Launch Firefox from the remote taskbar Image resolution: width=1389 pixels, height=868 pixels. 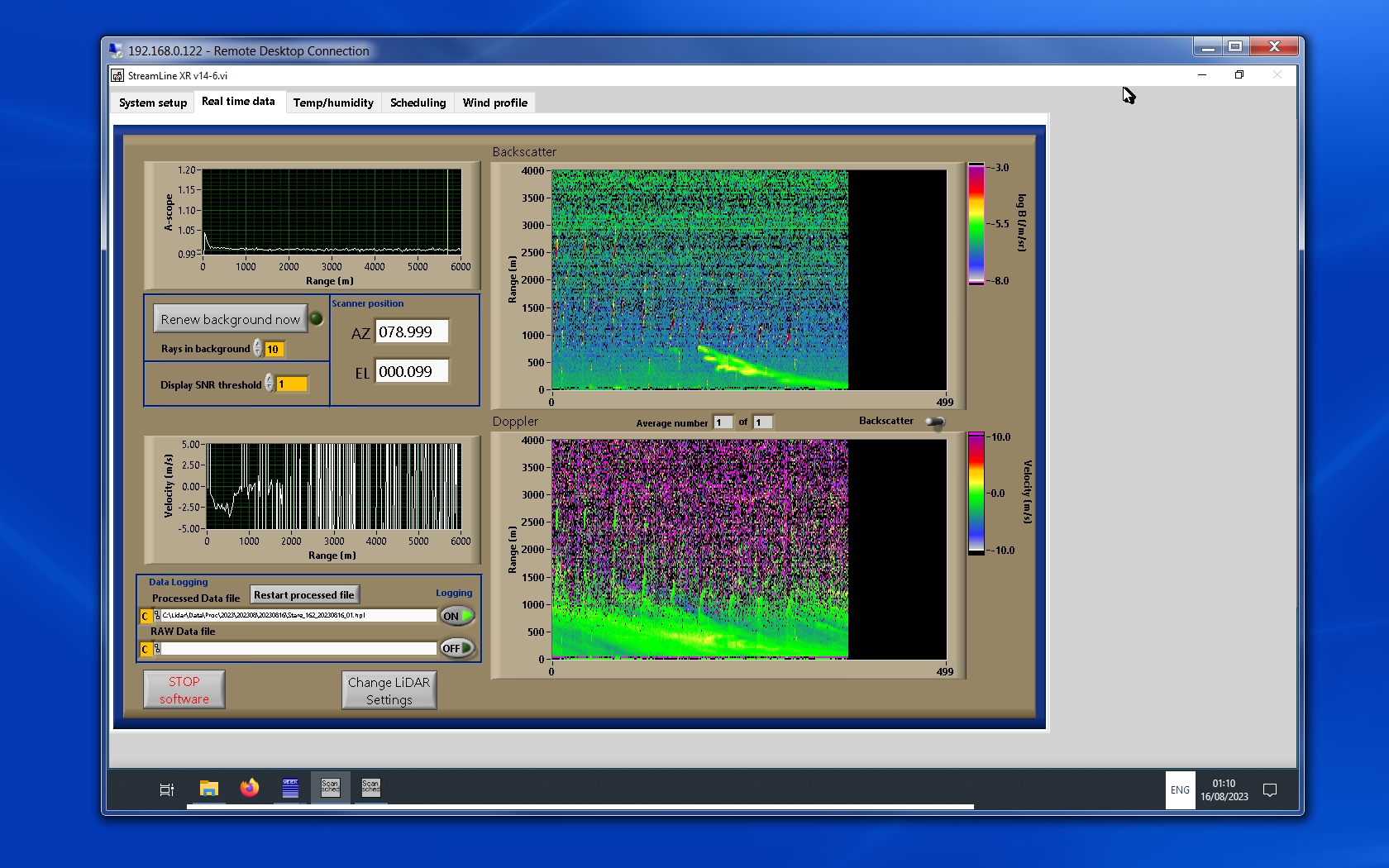tap(249, 789)
